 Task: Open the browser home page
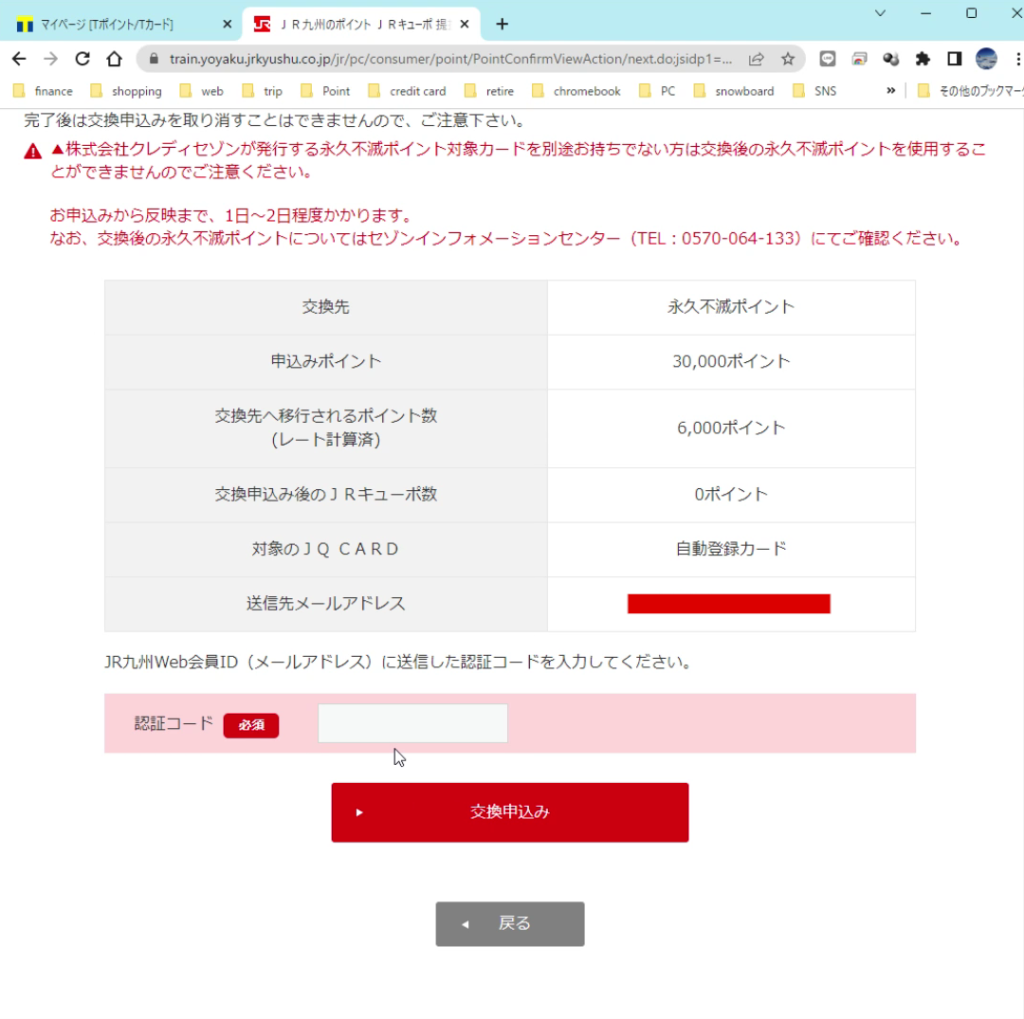(114, 59)
